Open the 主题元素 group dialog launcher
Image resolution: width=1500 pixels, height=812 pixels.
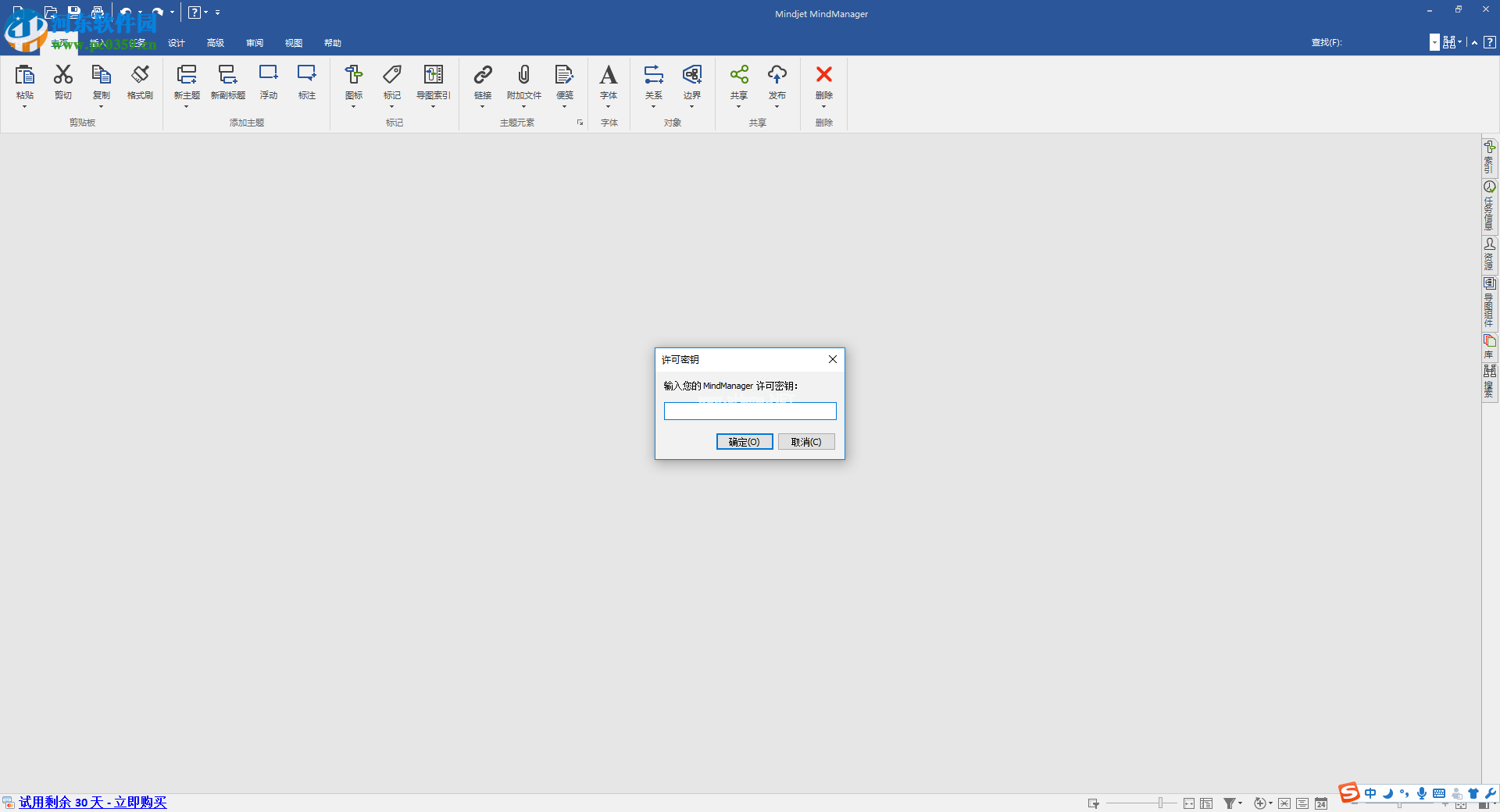click(580, 123)
